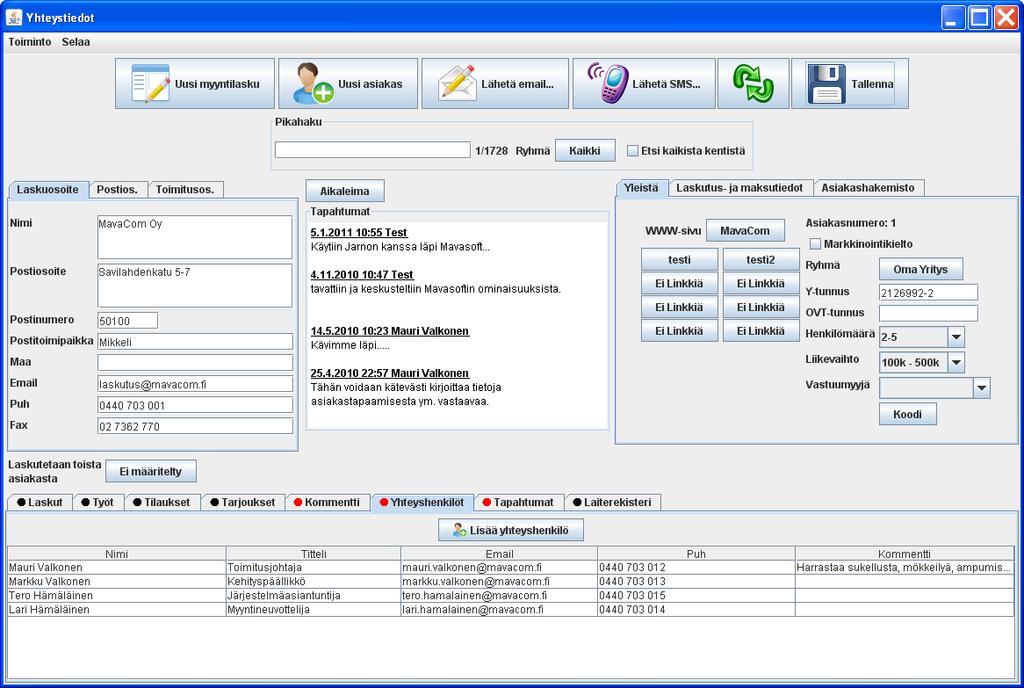Expand the Henkilömäärä dropdown
This screenshot has height=688, width=1024.
(x=955, y=337)
